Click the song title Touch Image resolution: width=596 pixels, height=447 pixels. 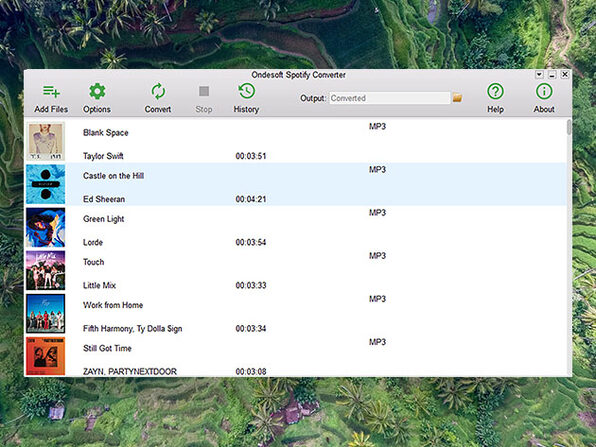click(94, 262)
